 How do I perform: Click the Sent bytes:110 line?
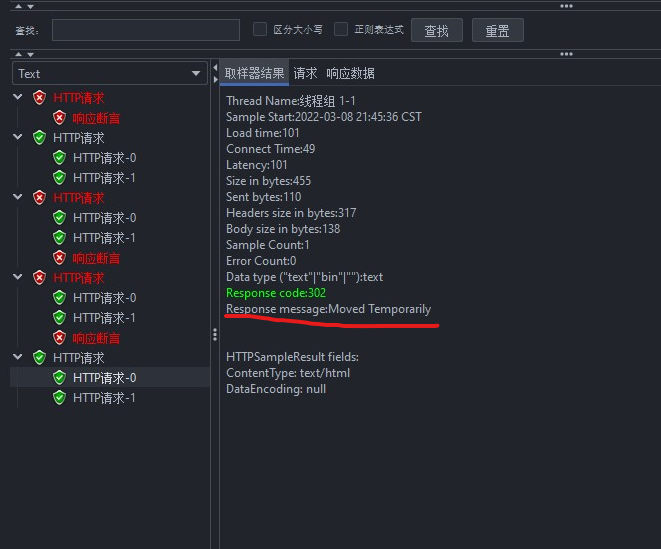tap(264, 197)
